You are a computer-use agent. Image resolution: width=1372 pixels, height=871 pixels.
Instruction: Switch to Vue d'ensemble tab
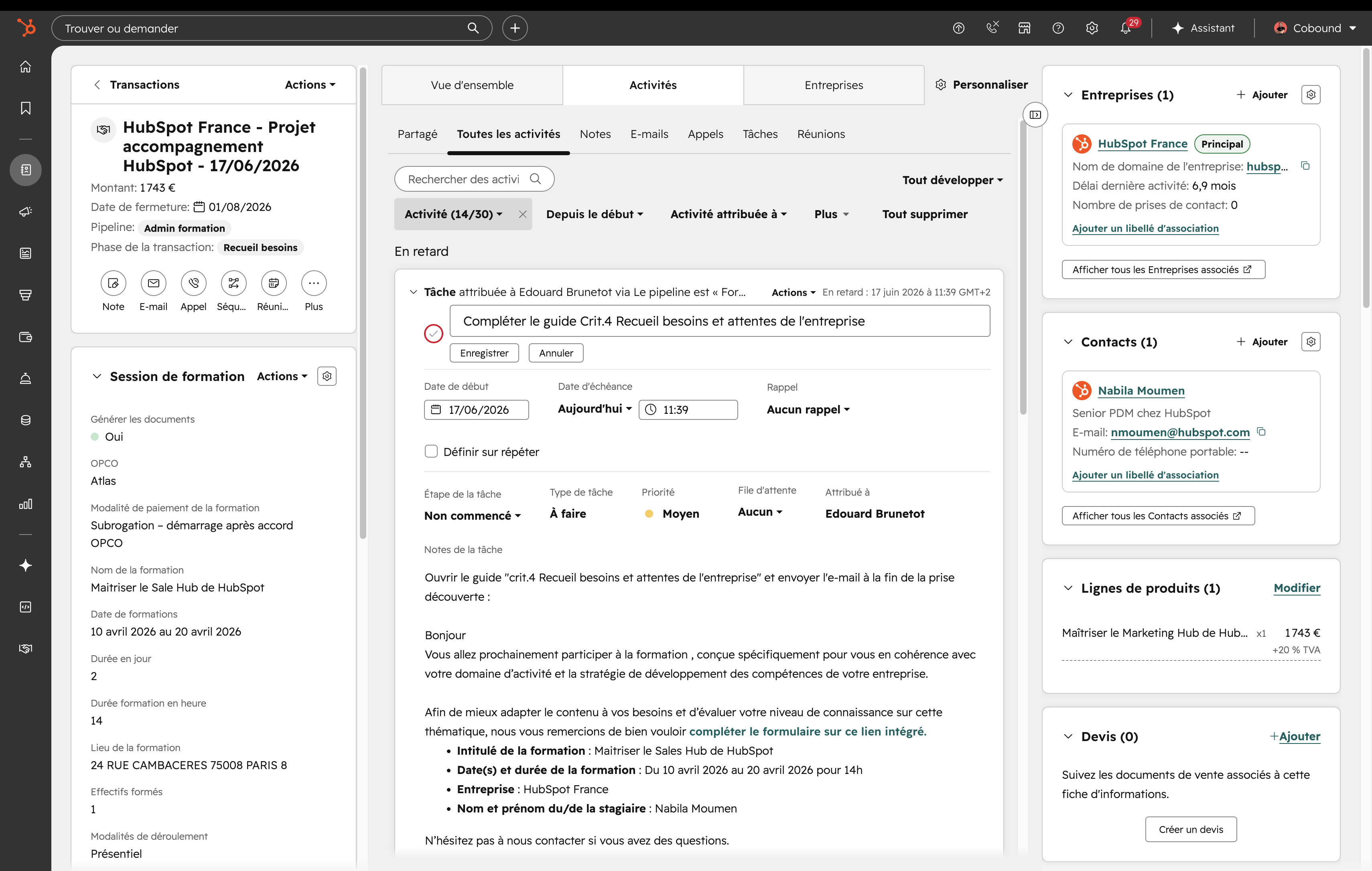472,85
